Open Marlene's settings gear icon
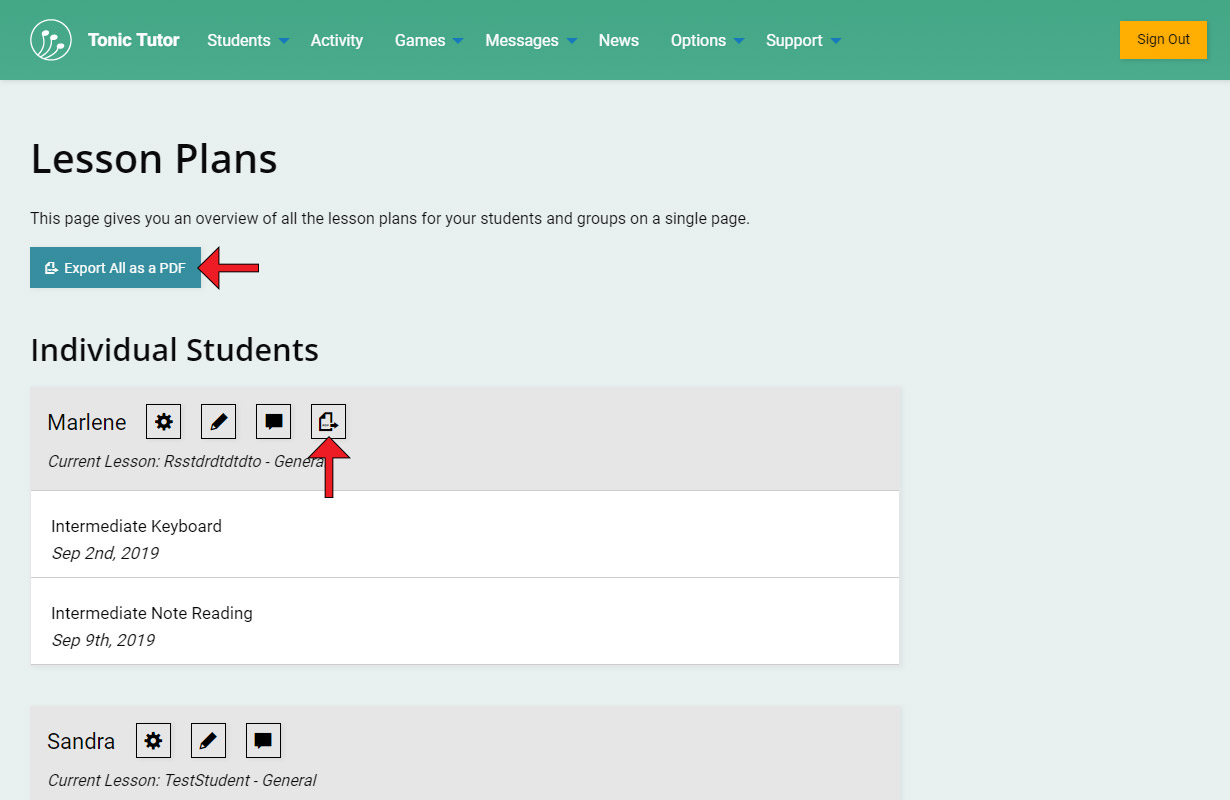1230x800 pixels. click(164, 422)
